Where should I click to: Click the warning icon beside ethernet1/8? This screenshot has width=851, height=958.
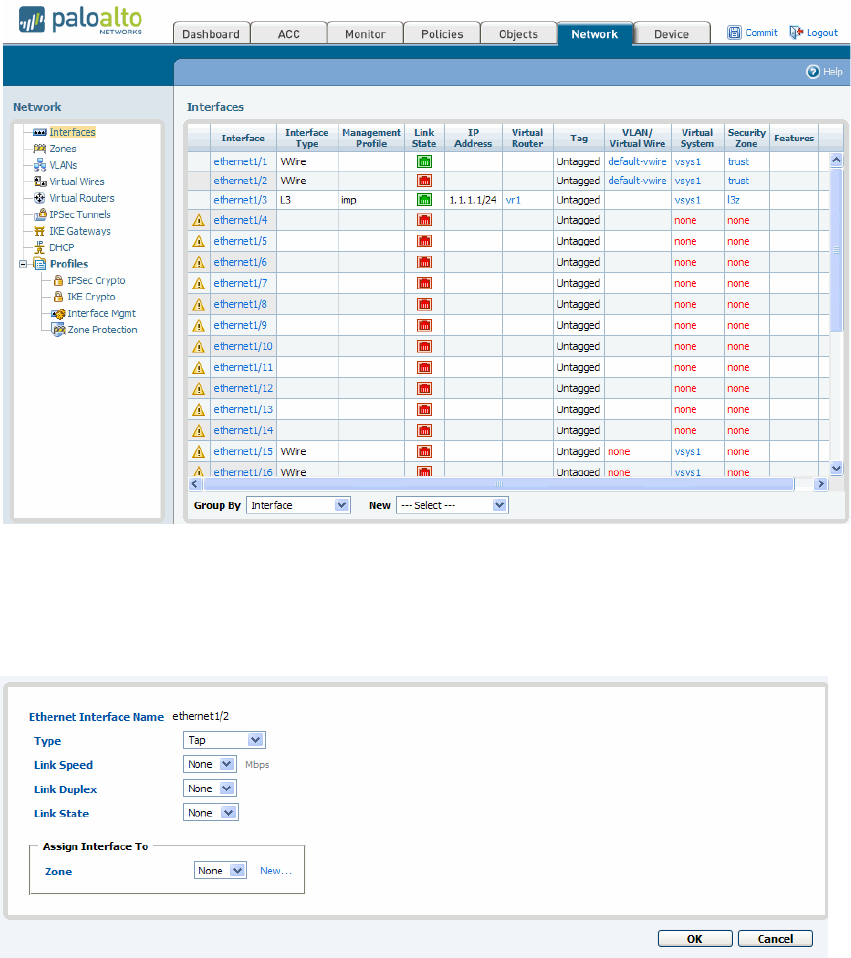(199, 304)
